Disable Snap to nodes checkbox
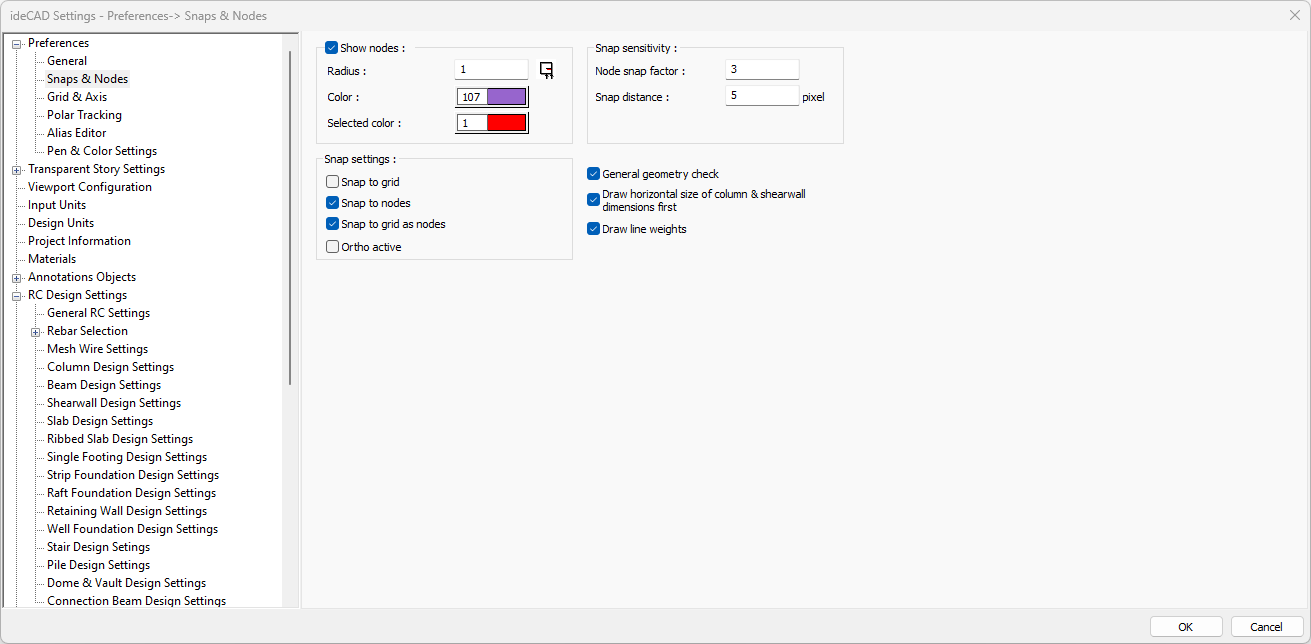This screenshot has width=1311, height=644. [x=333, y=203]
